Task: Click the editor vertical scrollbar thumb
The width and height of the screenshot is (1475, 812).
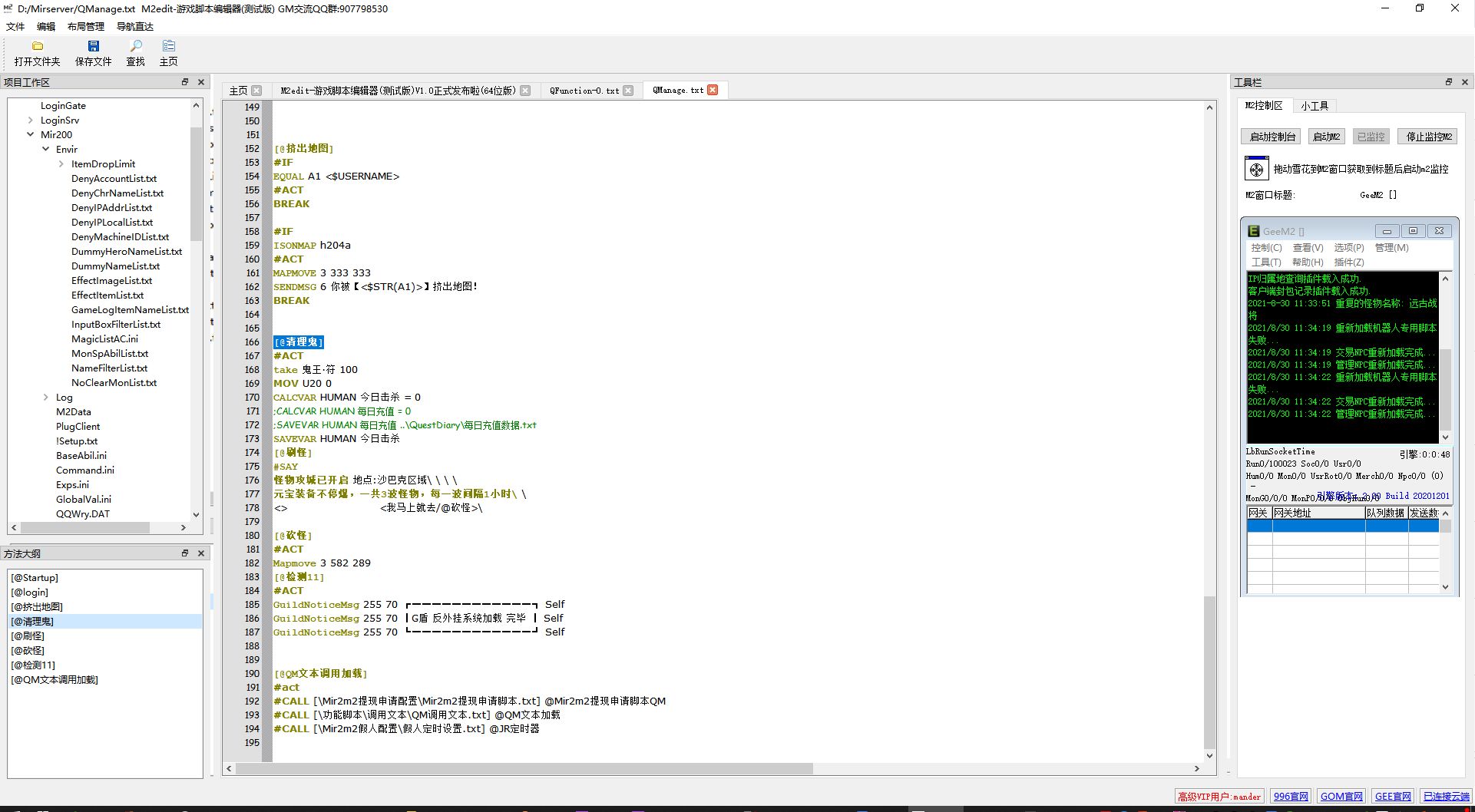Action: 1209,672
